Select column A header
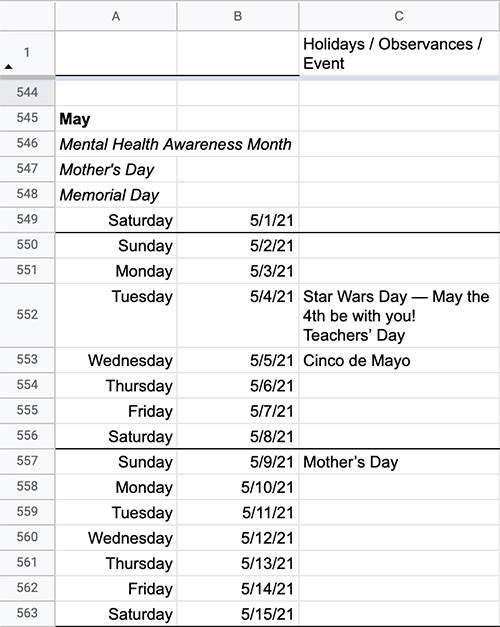 point(116,16)
